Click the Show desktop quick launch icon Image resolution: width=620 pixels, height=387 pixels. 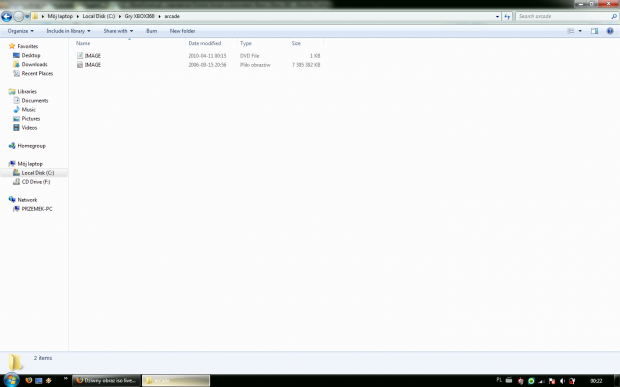click(38, 381)
